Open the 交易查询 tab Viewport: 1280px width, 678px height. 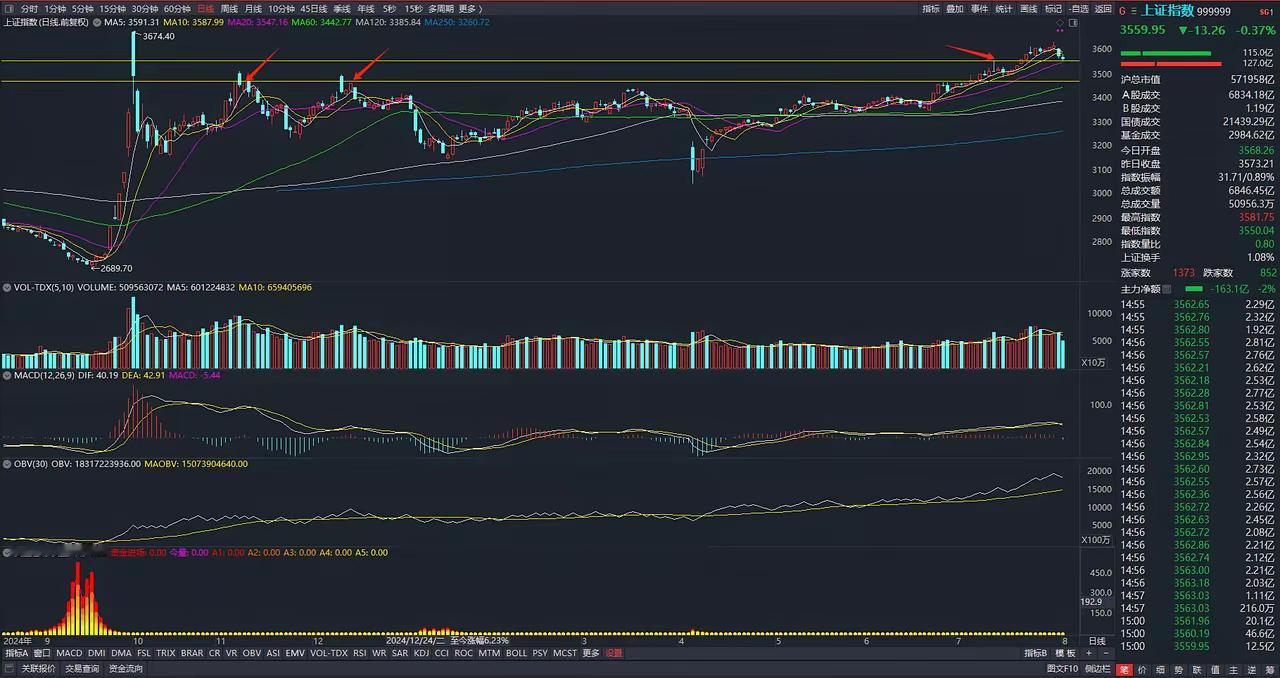pyautogui.click(x=82, y=669)
